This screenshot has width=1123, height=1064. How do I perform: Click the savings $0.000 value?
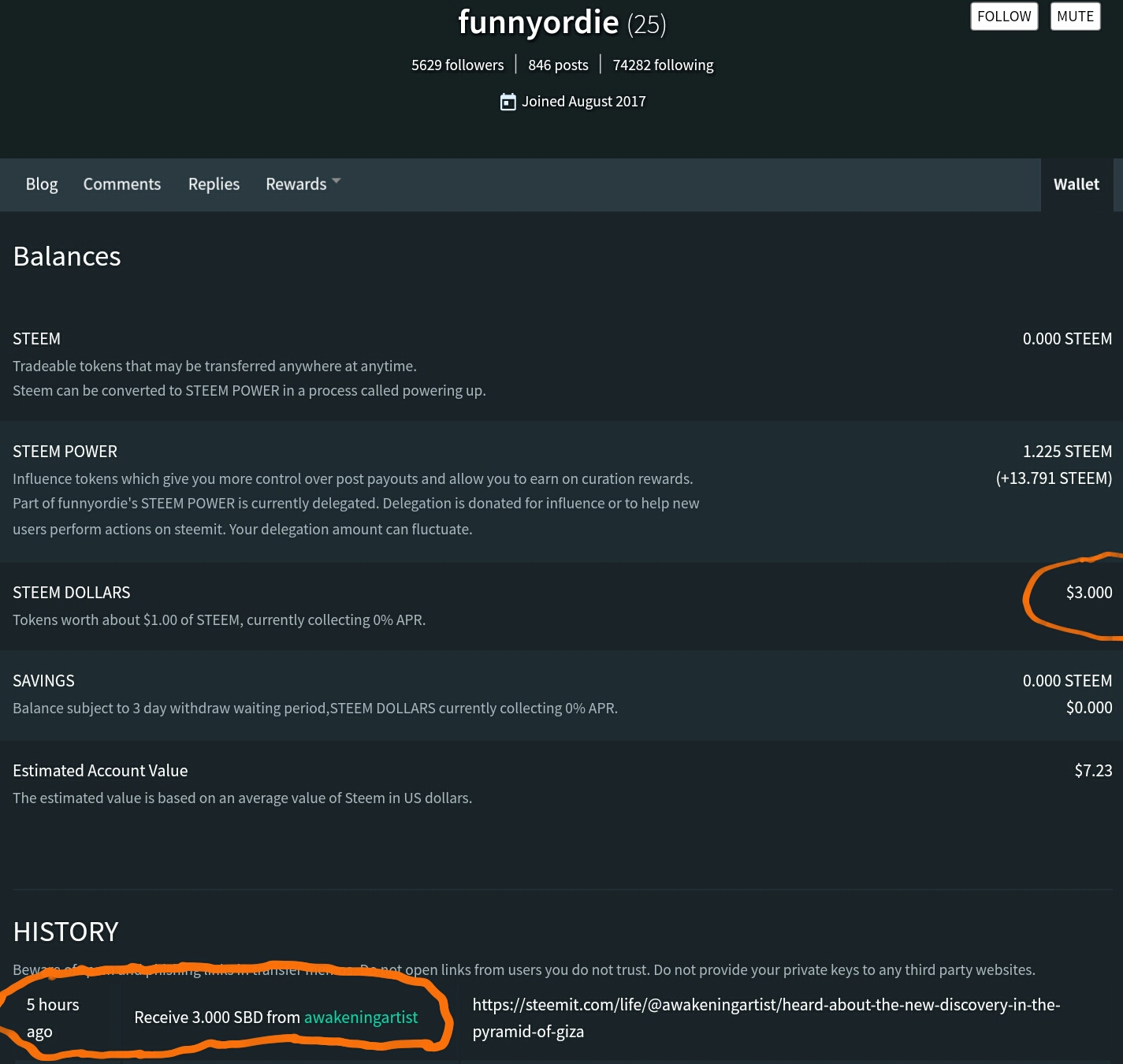coord(1089,708)
